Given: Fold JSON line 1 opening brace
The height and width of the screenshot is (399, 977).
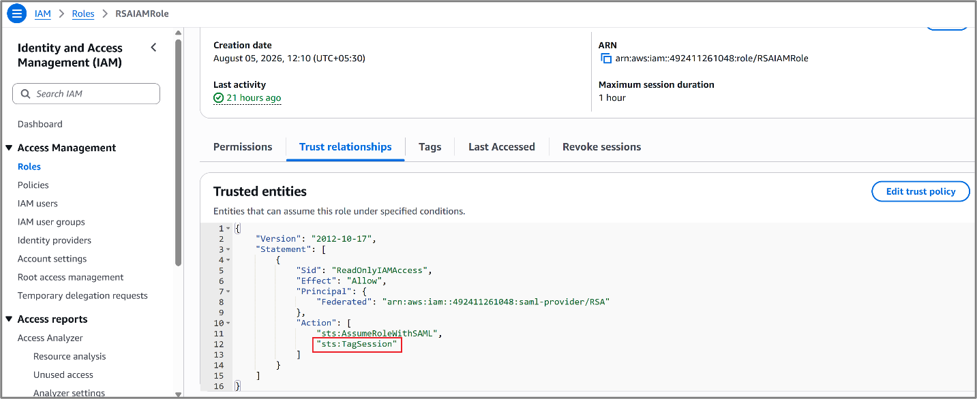Looking at the screenshot, I should pos(229,229).
